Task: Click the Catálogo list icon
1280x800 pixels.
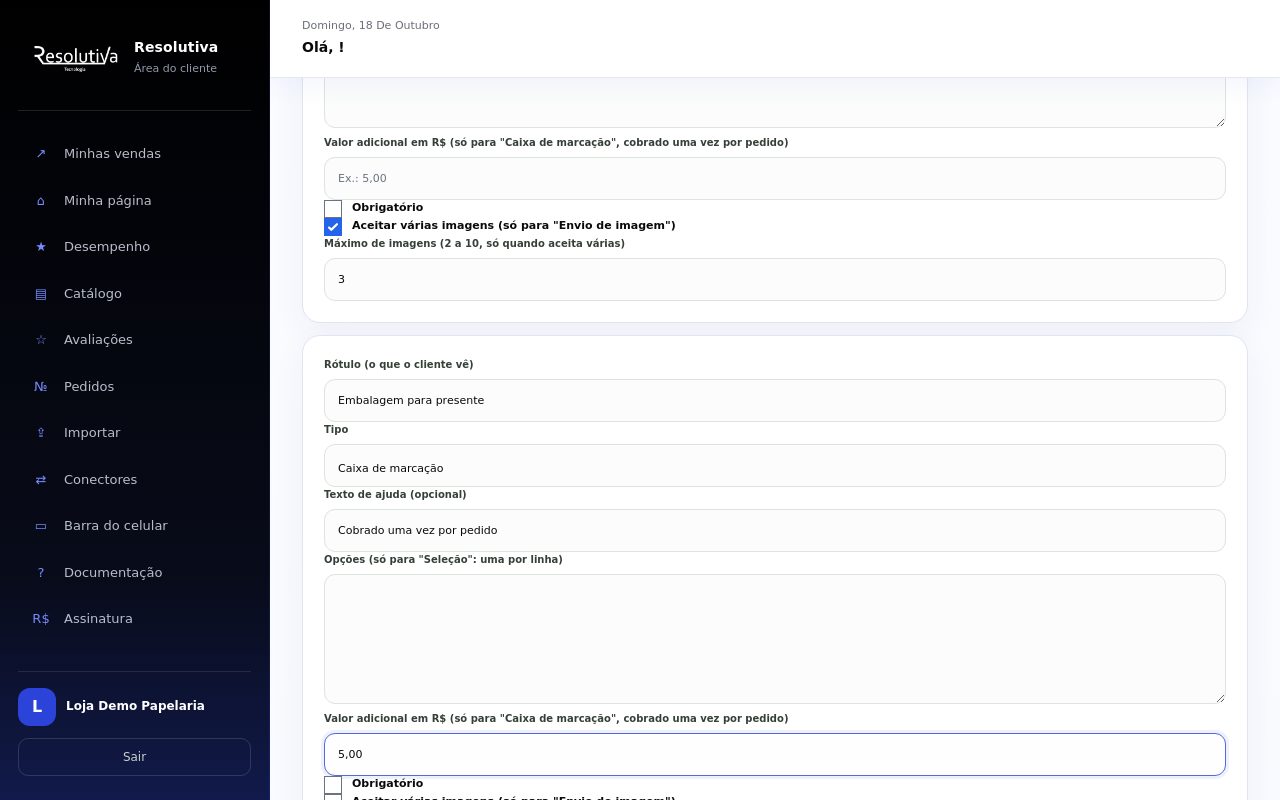Action: (41, 294)
